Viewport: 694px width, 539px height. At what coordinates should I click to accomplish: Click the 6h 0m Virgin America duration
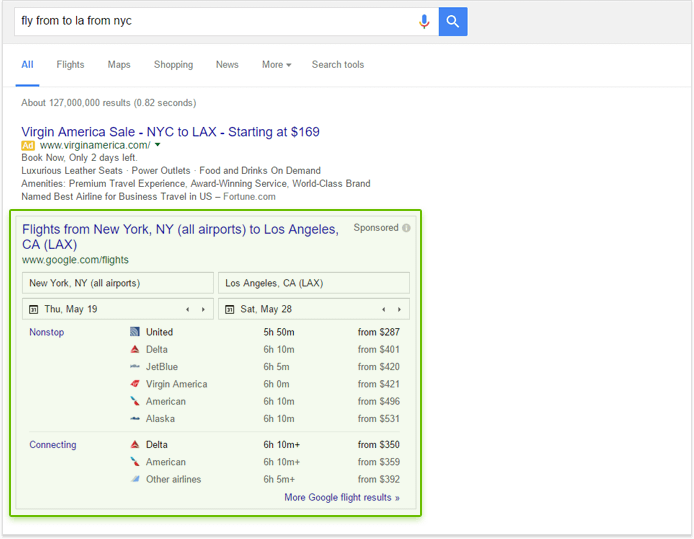[276, 384]
